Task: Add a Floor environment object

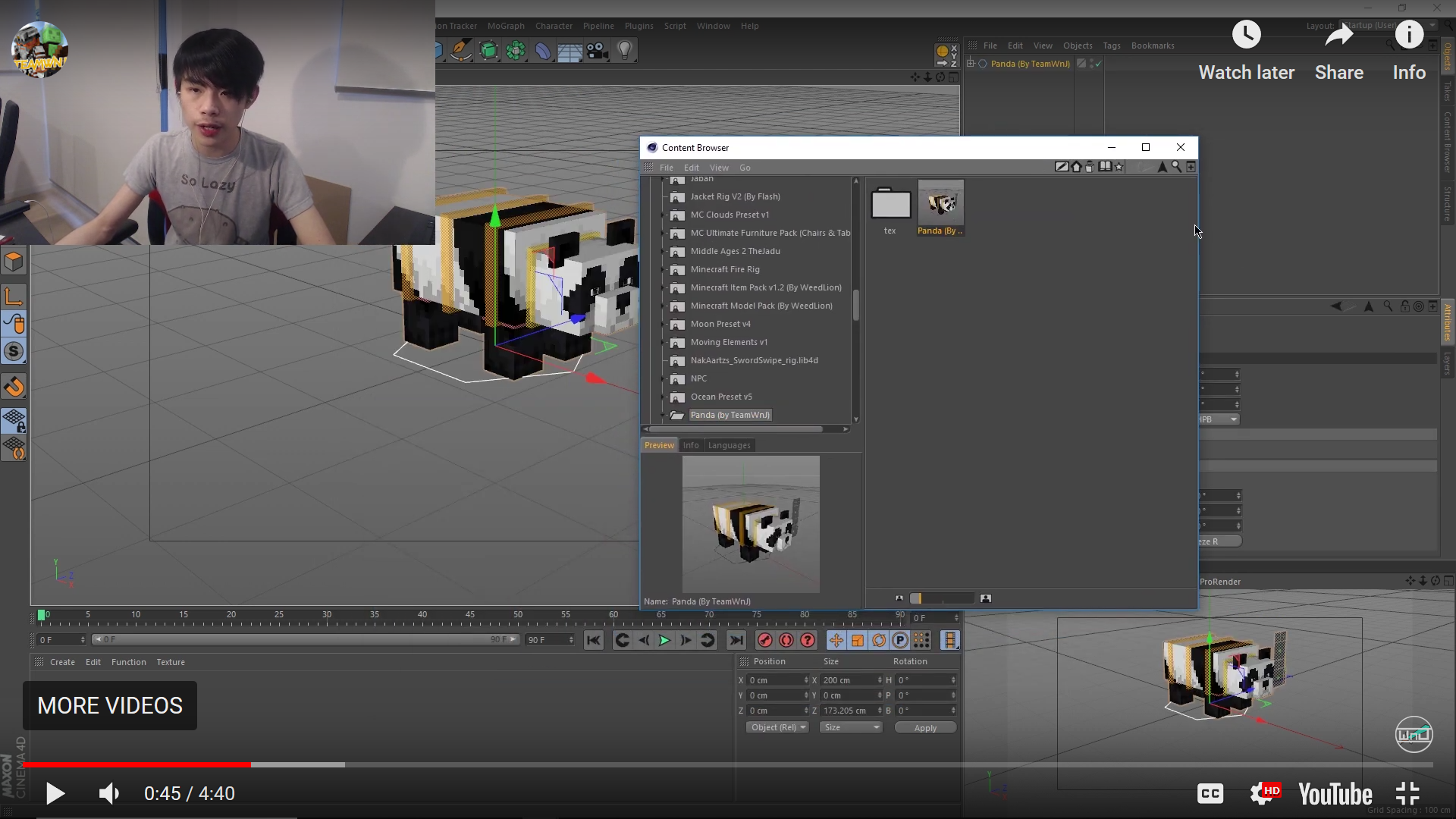Action: point(570,51)
